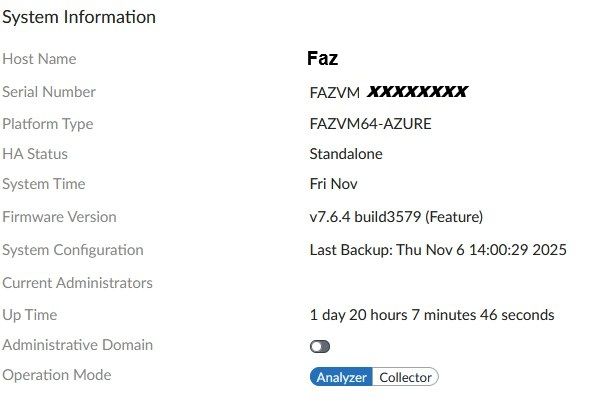The width and height of the screenshot is (603, 408).
Task: Click the Standalone HA status value
Action: coord(346,154)
